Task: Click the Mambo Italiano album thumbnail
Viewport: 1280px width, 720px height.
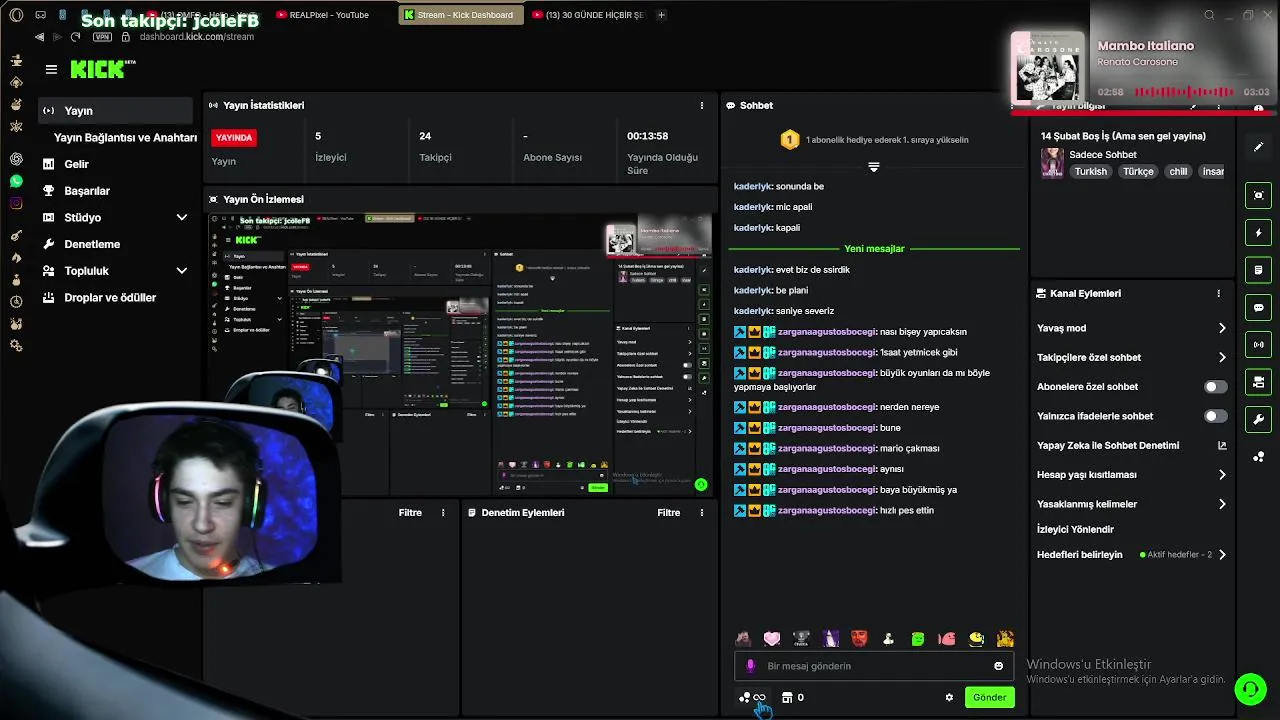Action: click(1047, 69)
